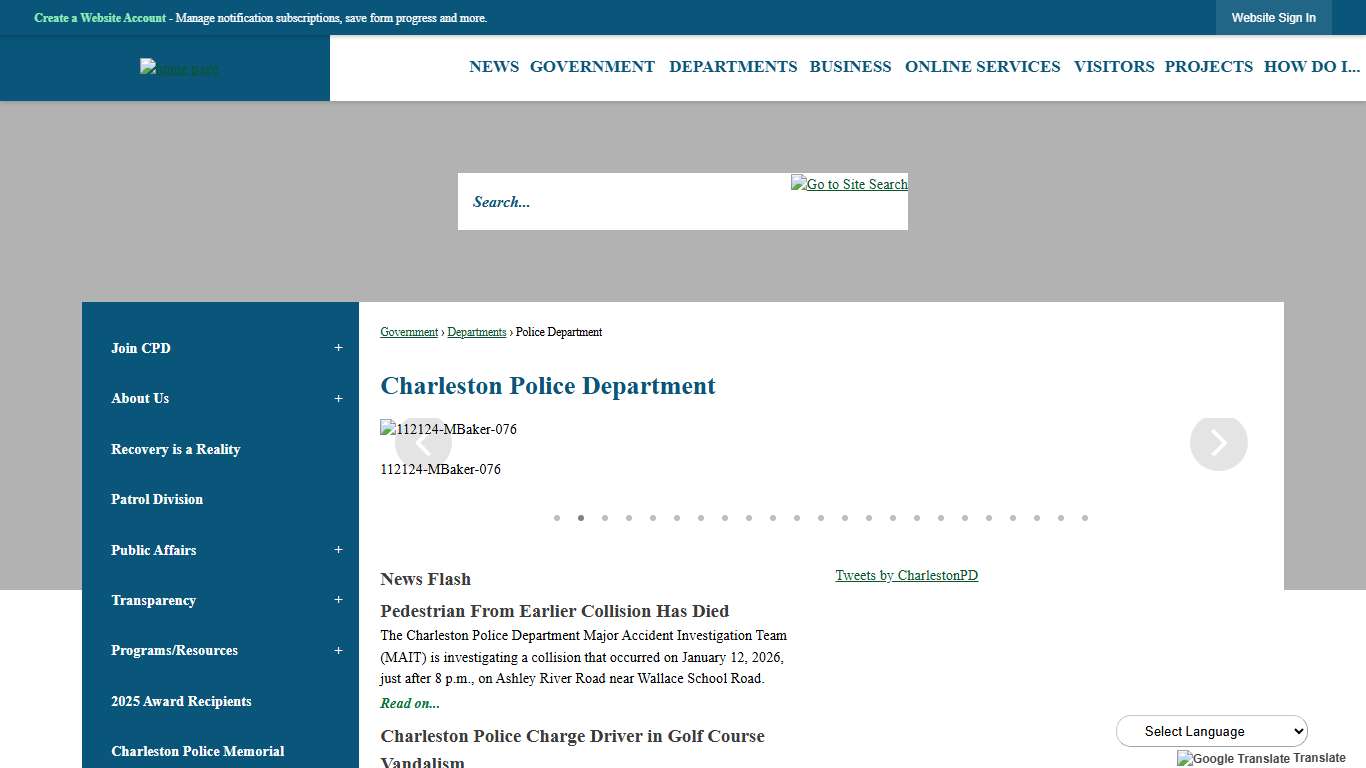
Task: Open the Create a Website Account link
Action: (99, 17)
